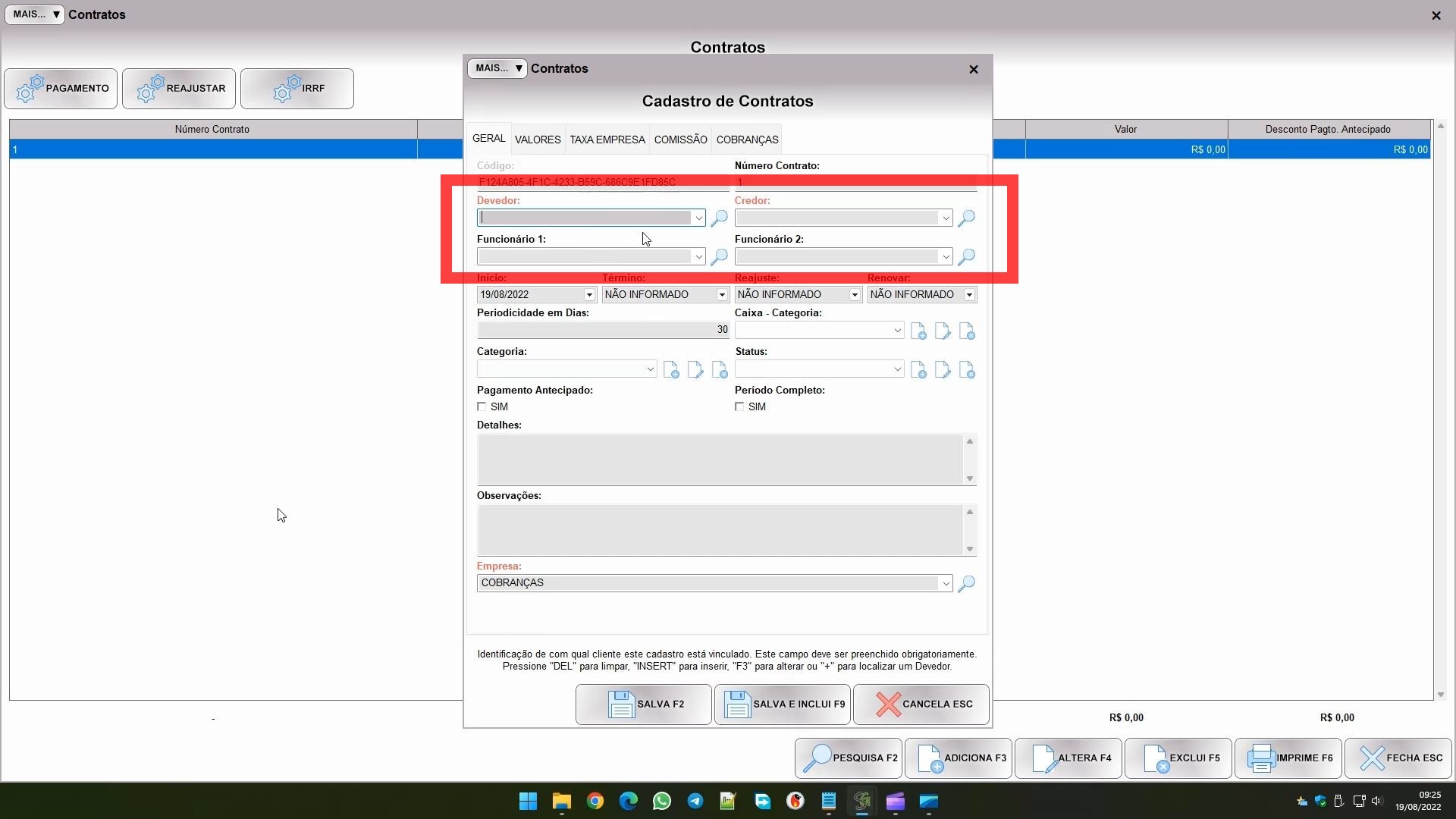
Task: Click inside the Detalhes text area
Action: 720,460
